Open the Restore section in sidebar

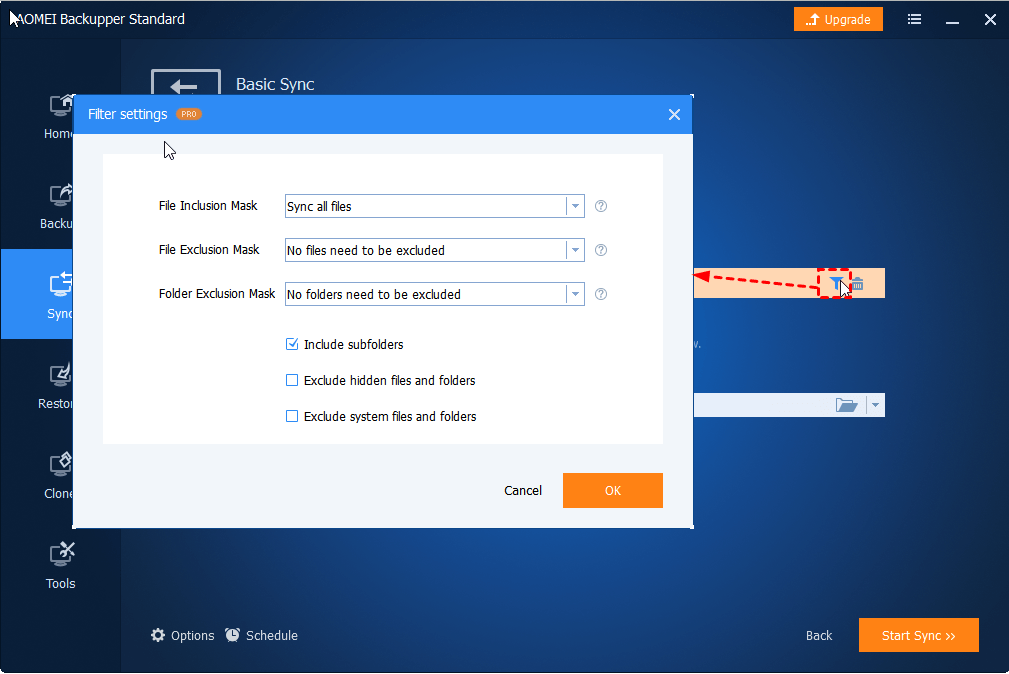coord(55,387)
